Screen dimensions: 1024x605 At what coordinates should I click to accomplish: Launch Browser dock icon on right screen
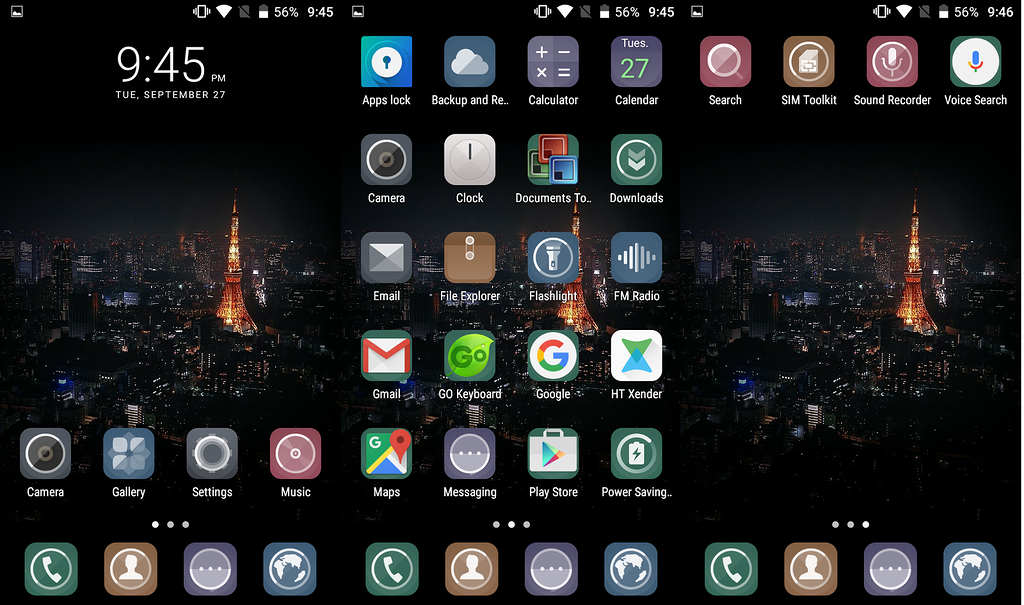[970, 569]
